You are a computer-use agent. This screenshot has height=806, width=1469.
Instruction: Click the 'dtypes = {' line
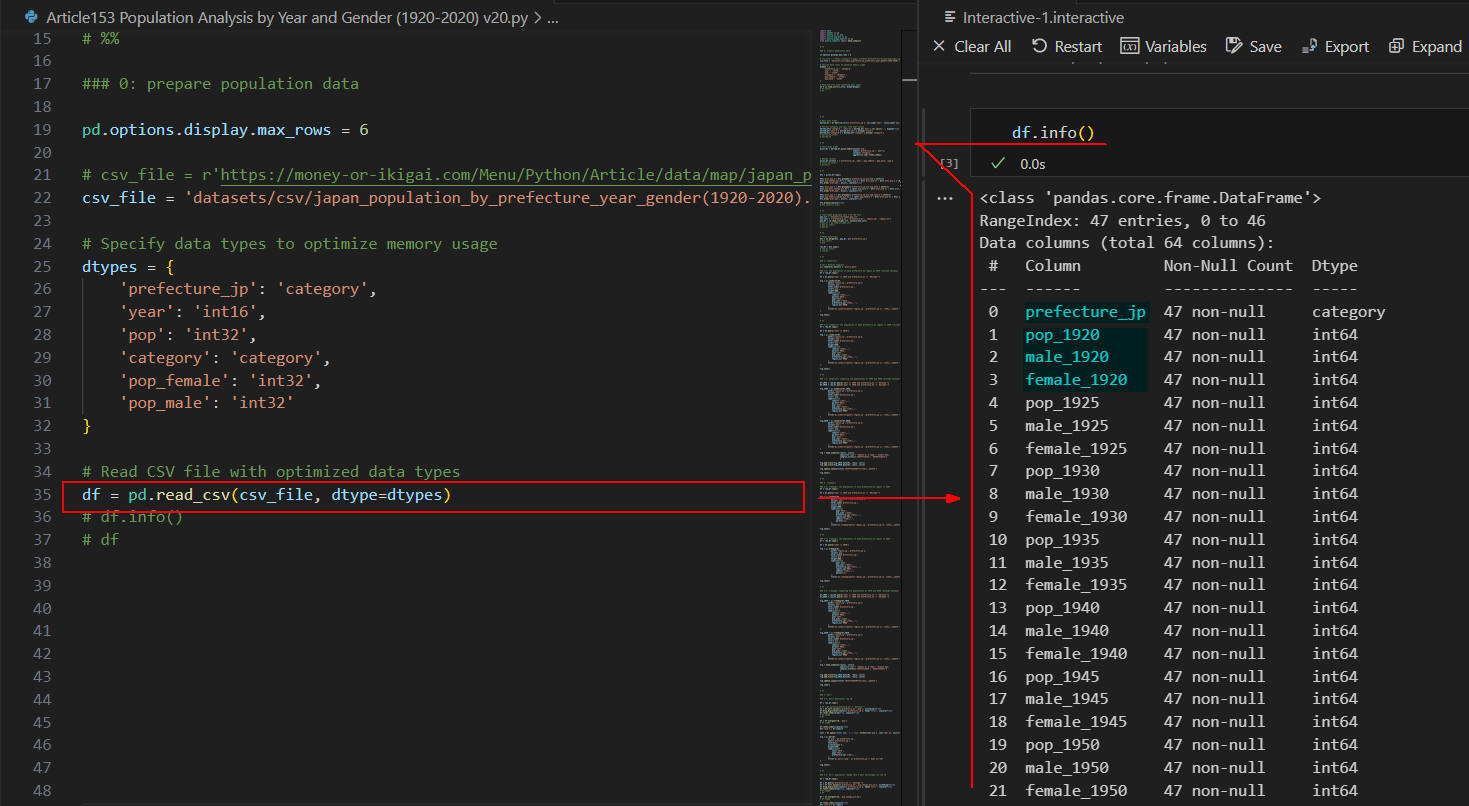128,267
